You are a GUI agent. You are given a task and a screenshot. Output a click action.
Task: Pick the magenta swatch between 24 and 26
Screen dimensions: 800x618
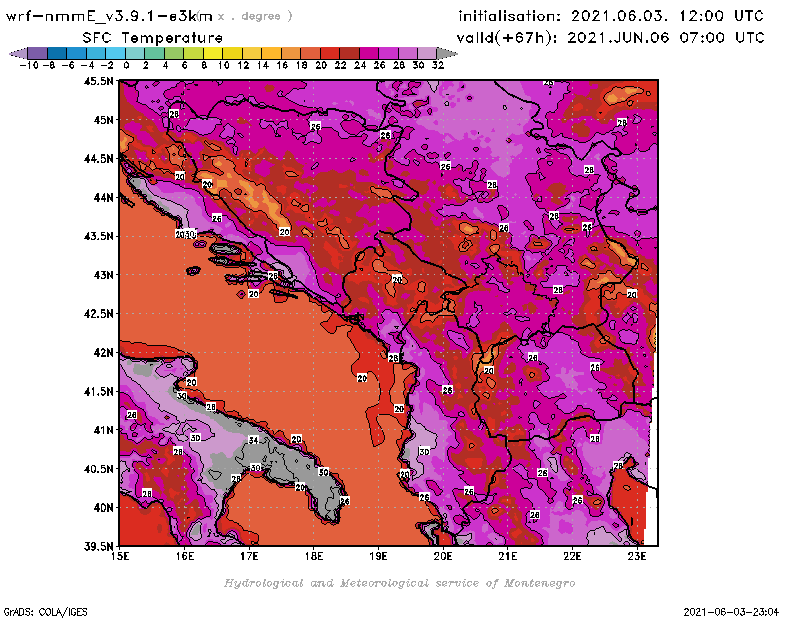point(369,53)
